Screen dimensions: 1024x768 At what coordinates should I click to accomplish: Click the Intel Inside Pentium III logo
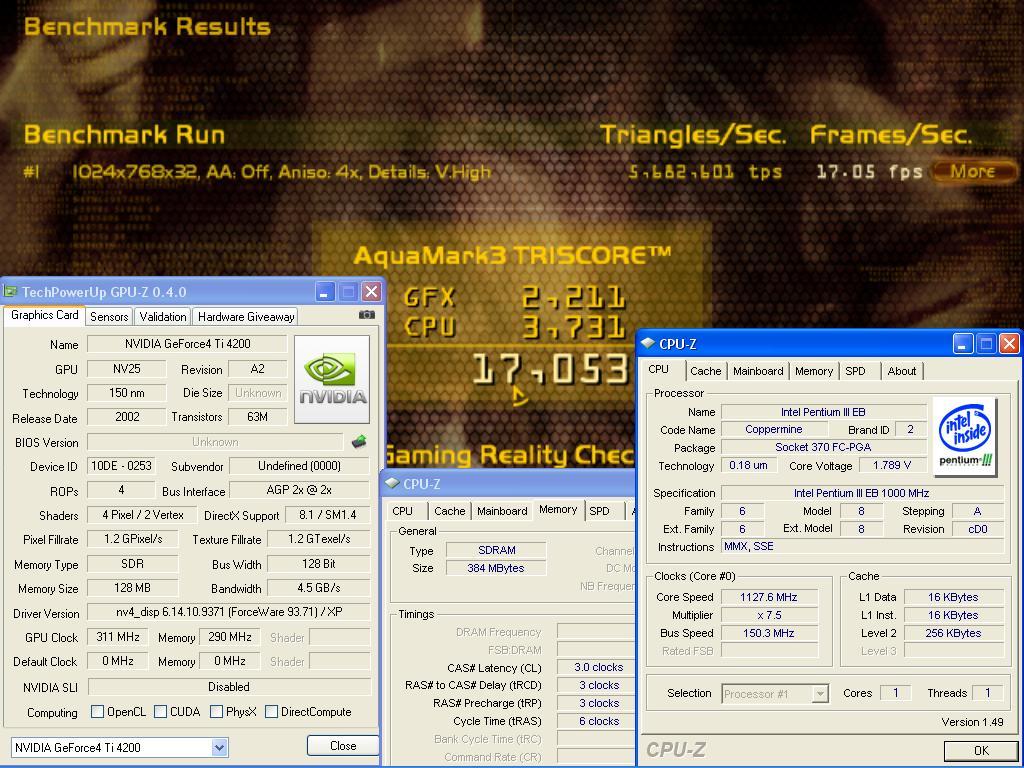tap(965, 436)
